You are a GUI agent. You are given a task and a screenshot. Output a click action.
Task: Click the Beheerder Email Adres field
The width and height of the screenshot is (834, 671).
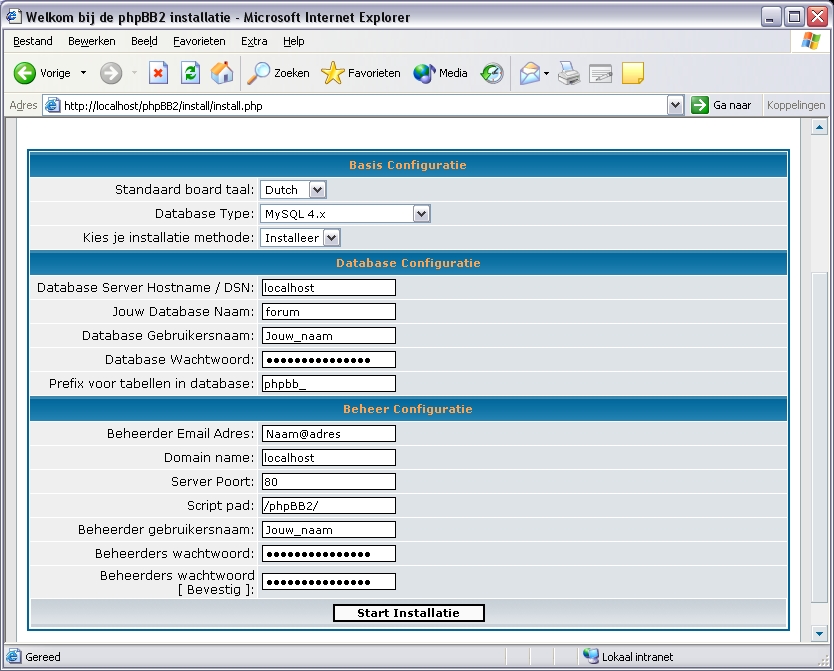tap(329, 433)
